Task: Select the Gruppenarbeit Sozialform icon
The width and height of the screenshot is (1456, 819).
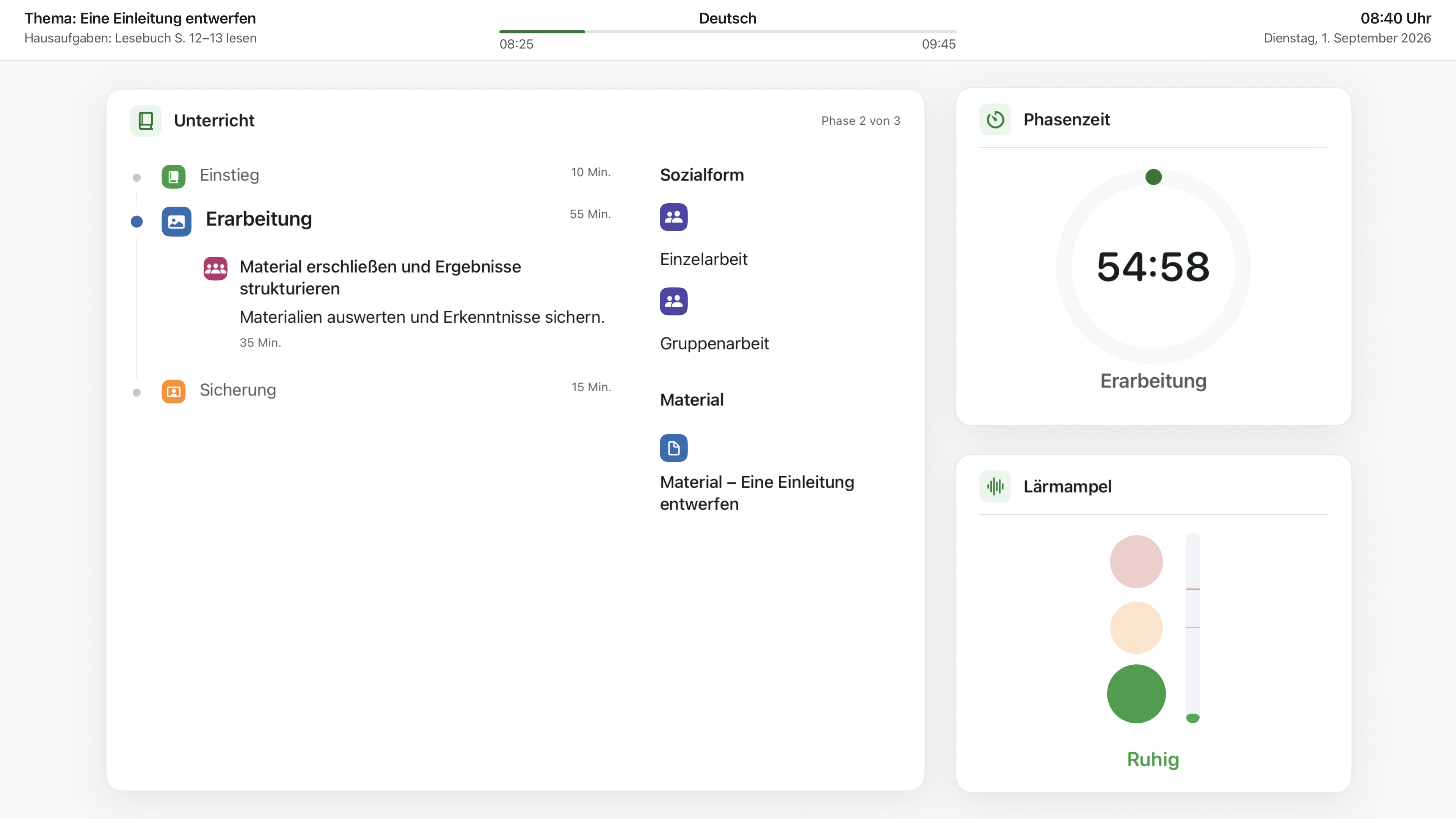Action: point(674,301)
